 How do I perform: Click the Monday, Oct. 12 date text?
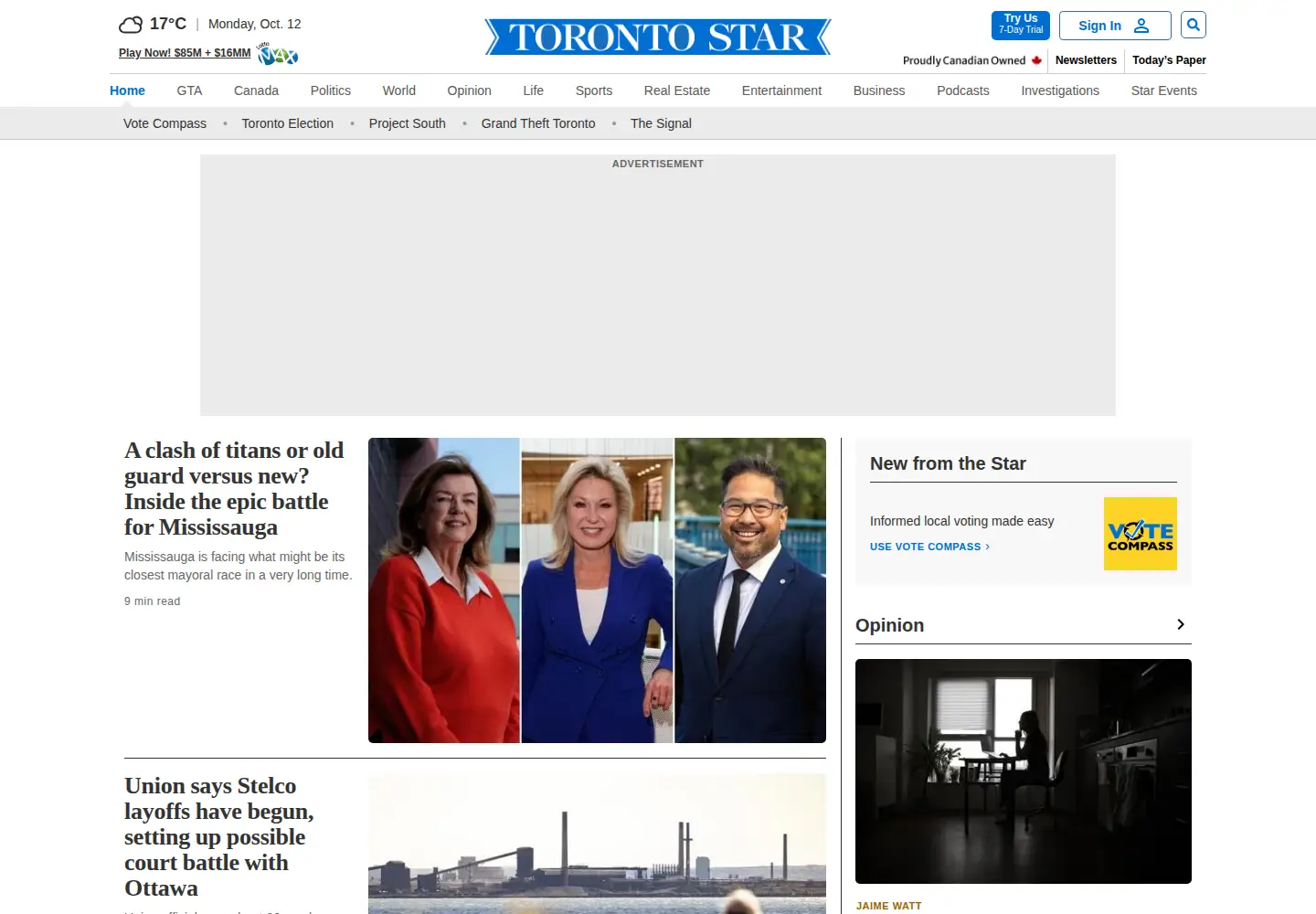254,24
